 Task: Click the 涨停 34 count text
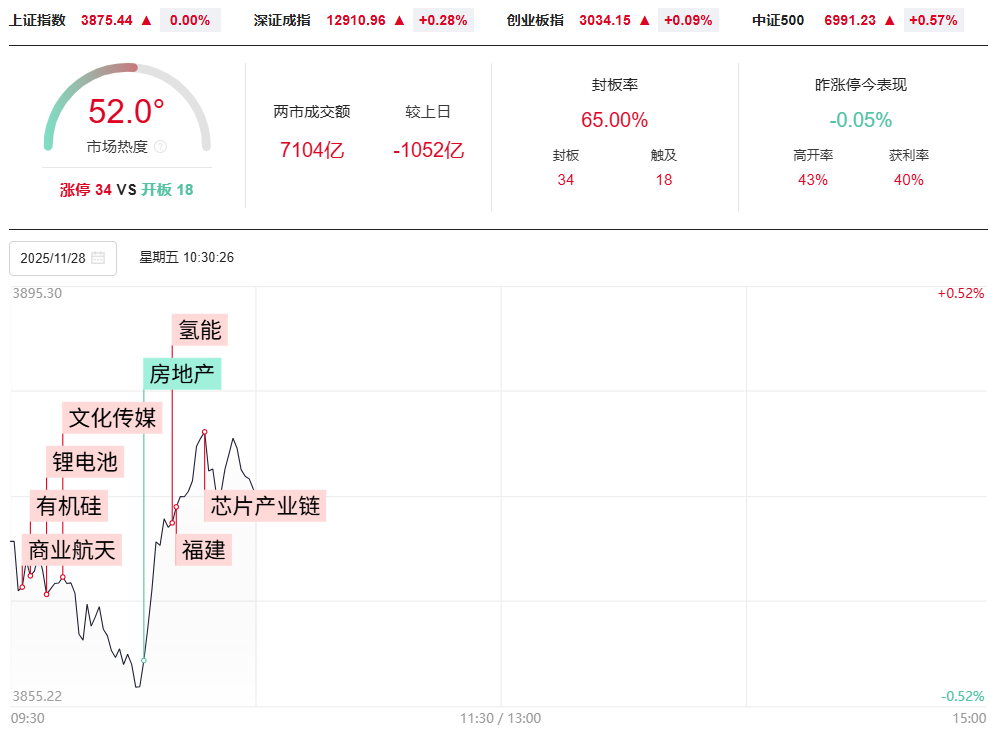pyautogui.click(x=86, y=190)
